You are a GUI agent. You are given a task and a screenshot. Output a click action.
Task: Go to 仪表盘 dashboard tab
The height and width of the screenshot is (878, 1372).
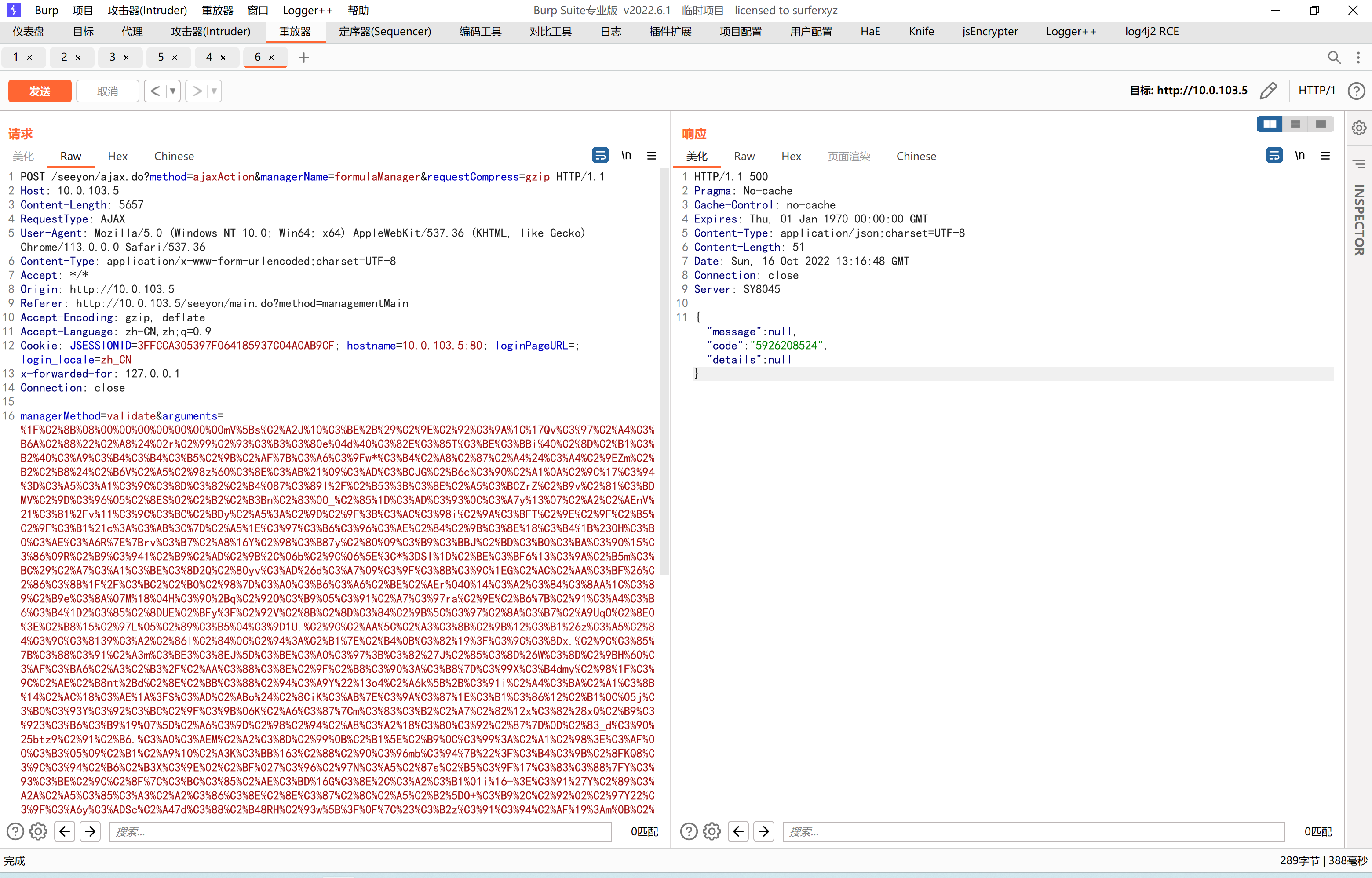pos(29,31)
